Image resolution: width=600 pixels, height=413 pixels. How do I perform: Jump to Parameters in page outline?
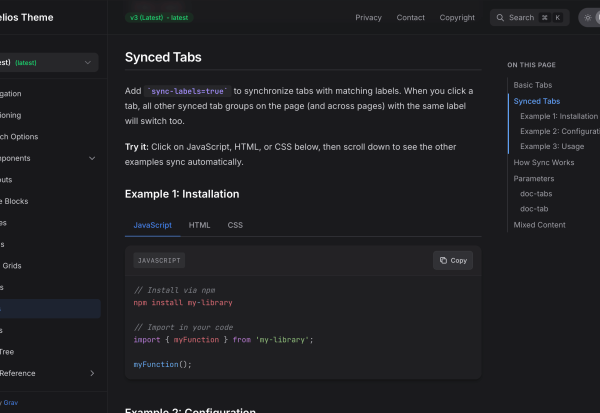[x=533, y=178]
